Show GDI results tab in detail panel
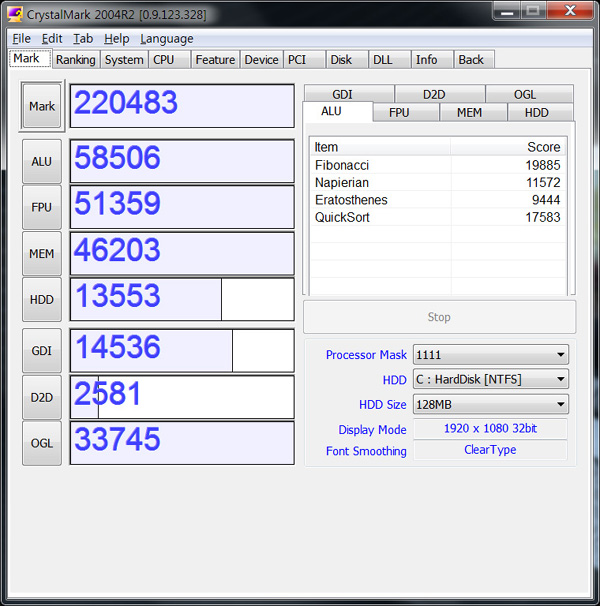 tap(349, 94)
